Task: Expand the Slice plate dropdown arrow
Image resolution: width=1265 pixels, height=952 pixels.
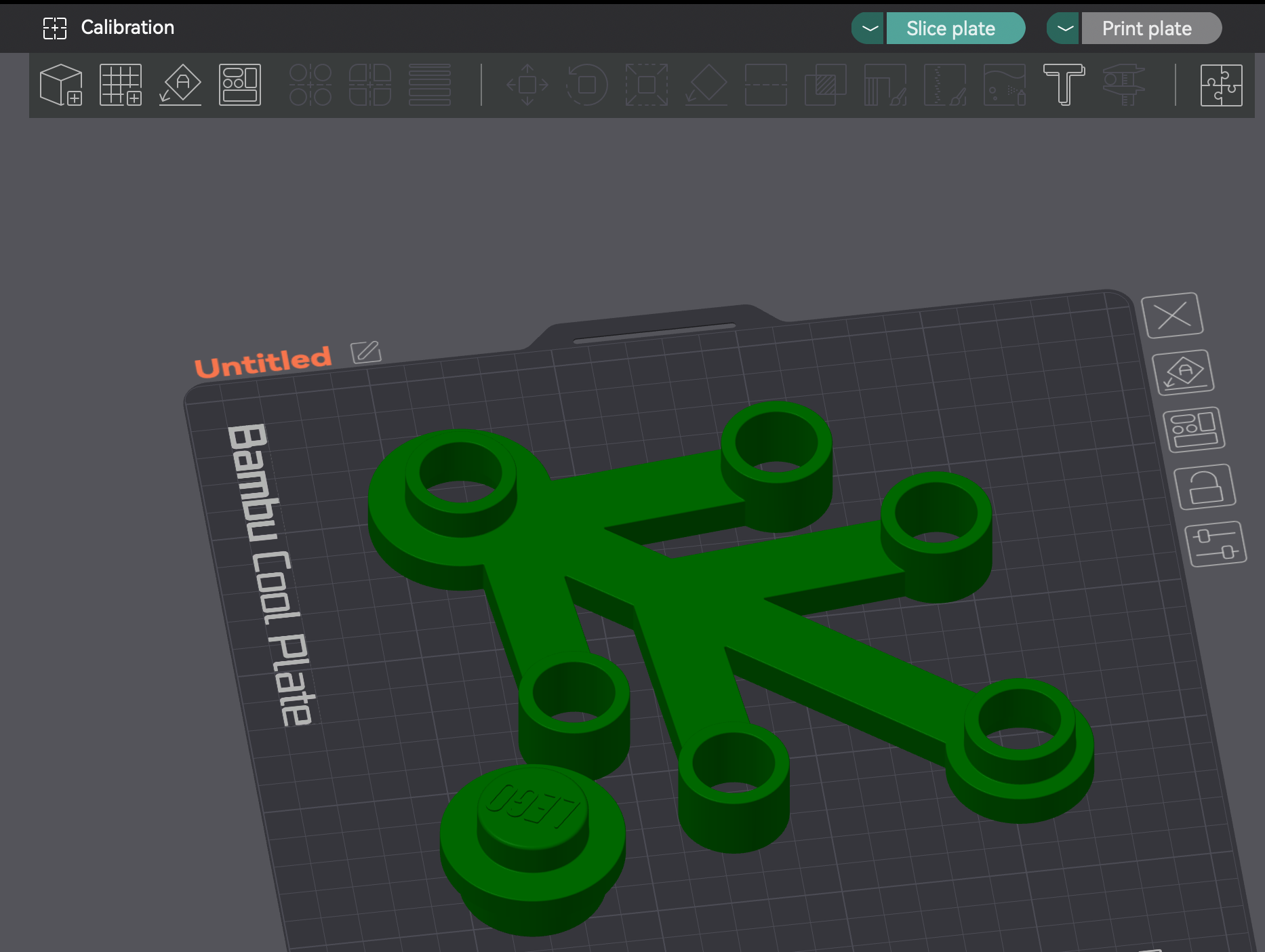Action: pos(869,28)
